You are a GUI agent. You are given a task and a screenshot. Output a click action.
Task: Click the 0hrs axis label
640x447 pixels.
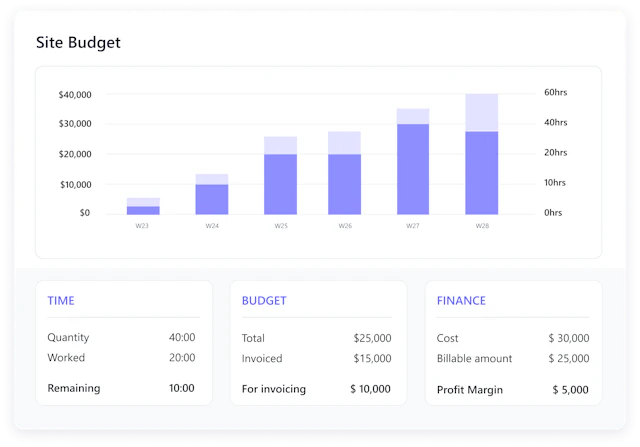pos(553,213)
